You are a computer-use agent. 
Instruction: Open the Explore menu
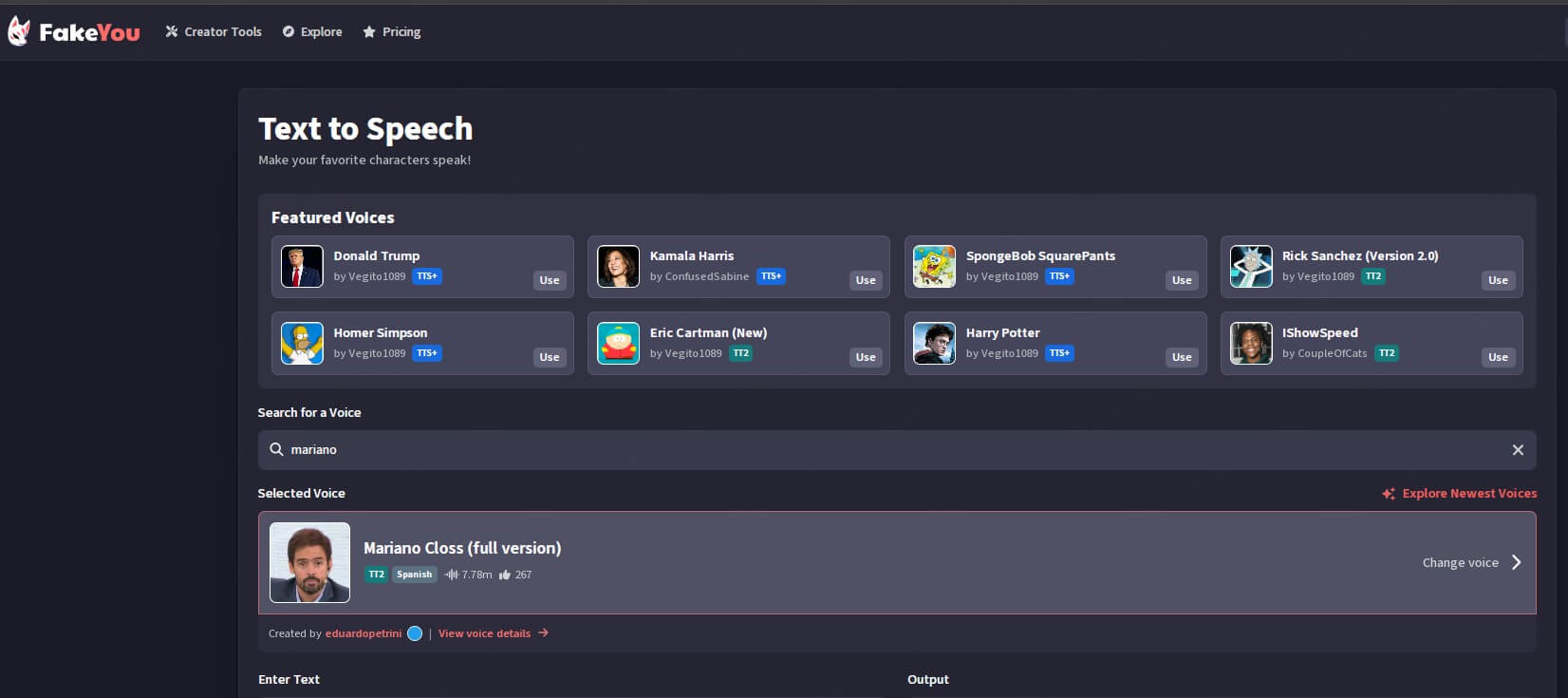312,31
